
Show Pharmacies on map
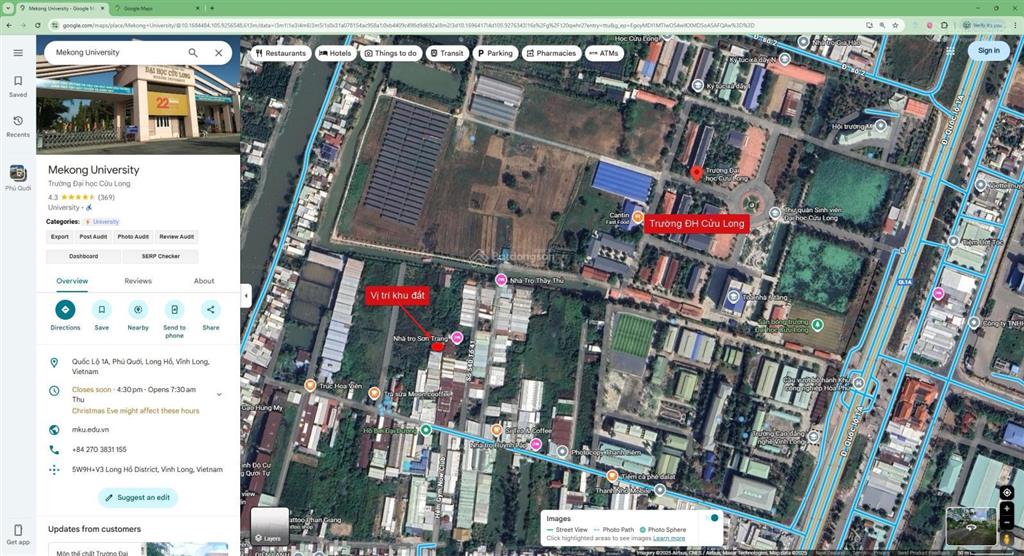coord(552,53)
